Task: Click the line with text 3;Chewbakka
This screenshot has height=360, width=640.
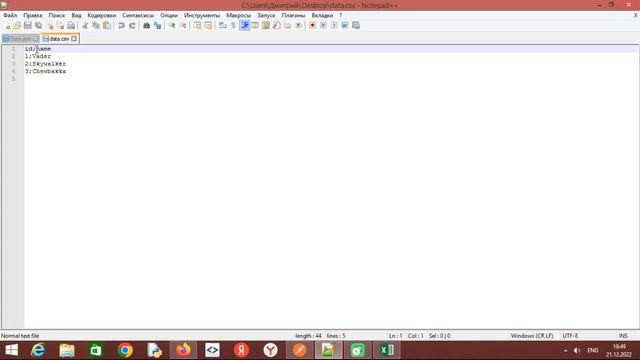Action: click(45, 71)
